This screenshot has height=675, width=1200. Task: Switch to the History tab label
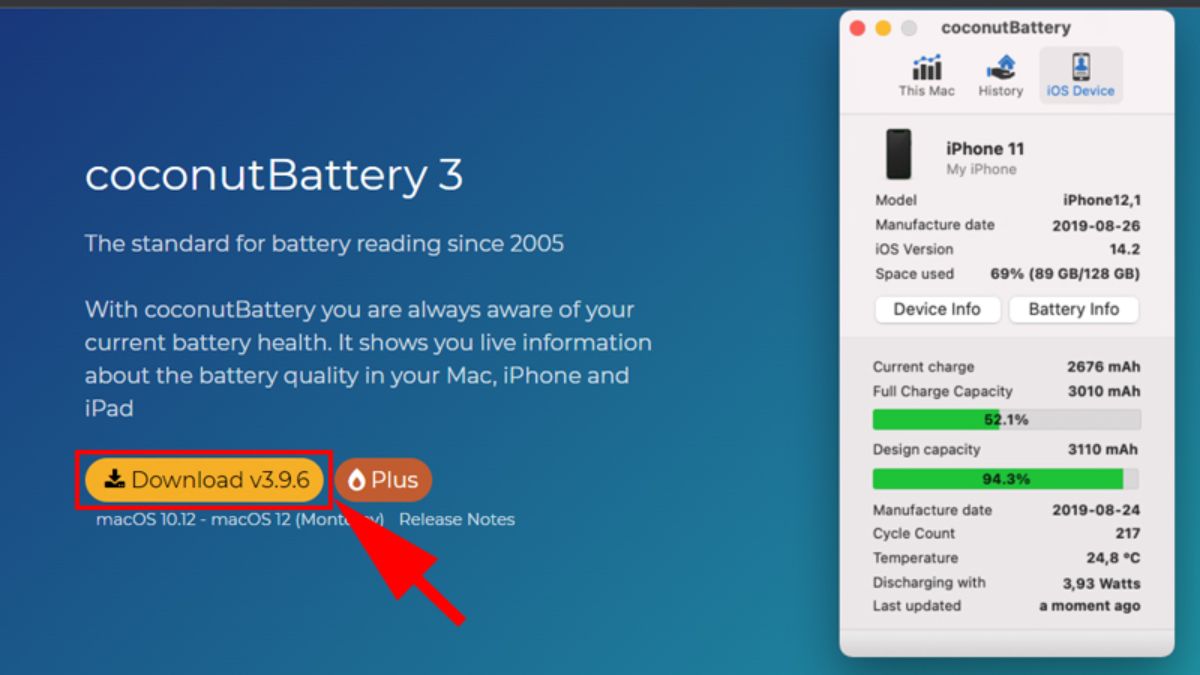pyautogui.click(x=1000, y=91)
